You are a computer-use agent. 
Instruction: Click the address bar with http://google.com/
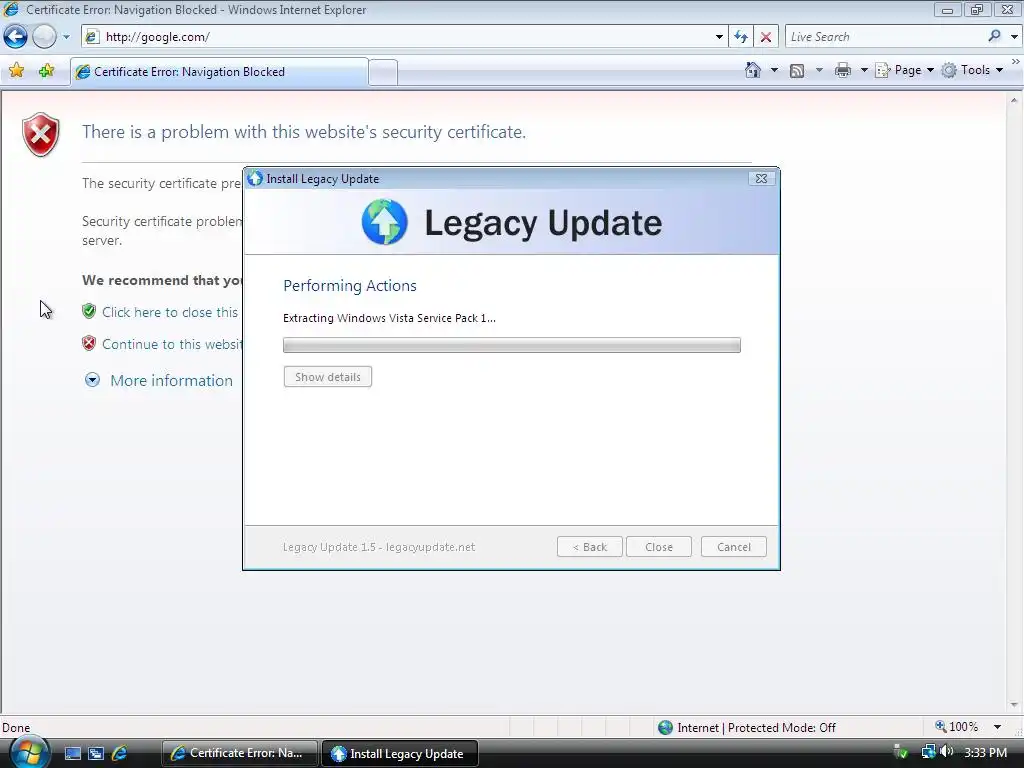click(397, 37)
